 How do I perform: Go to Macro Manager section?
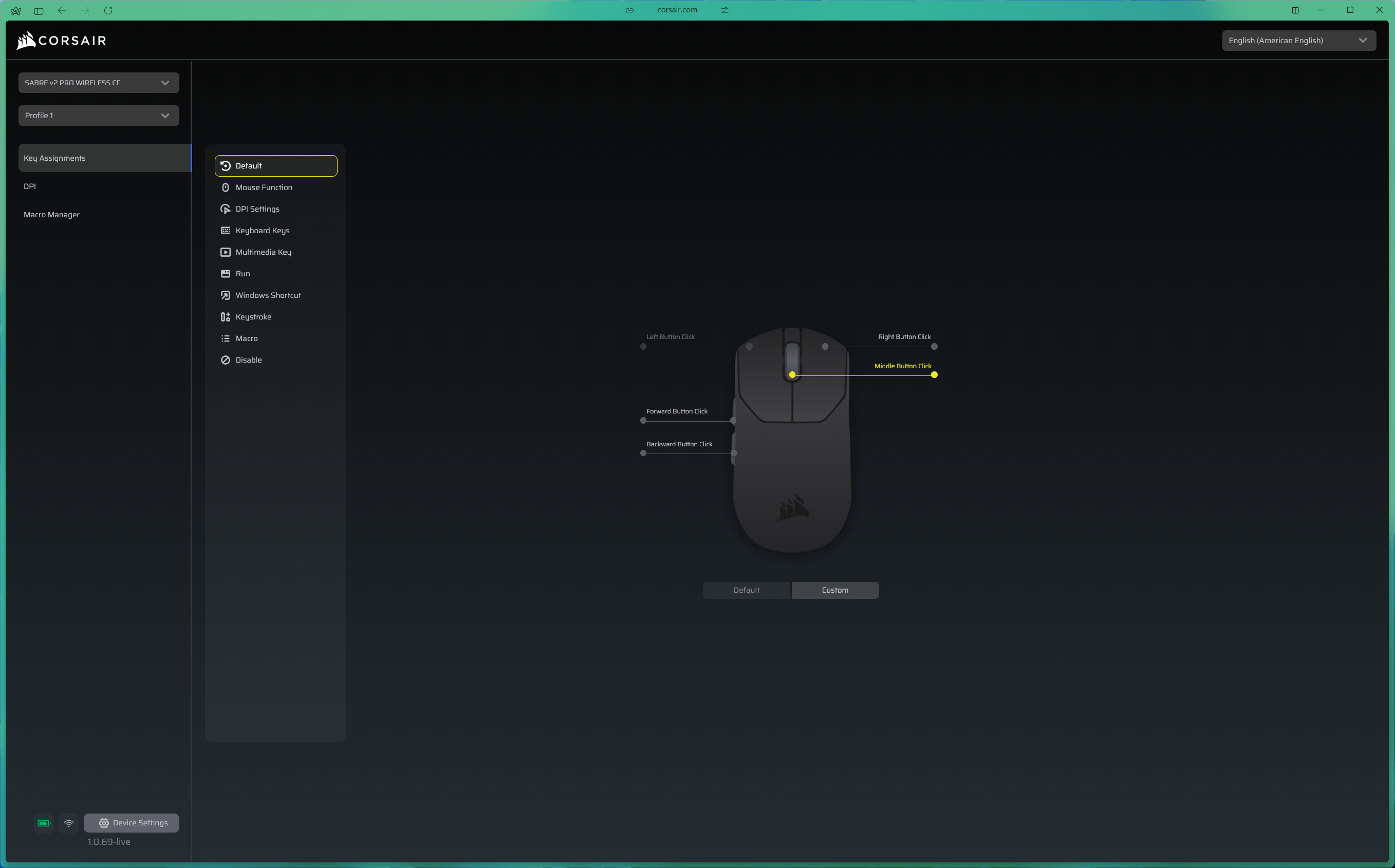pos(52,215)
